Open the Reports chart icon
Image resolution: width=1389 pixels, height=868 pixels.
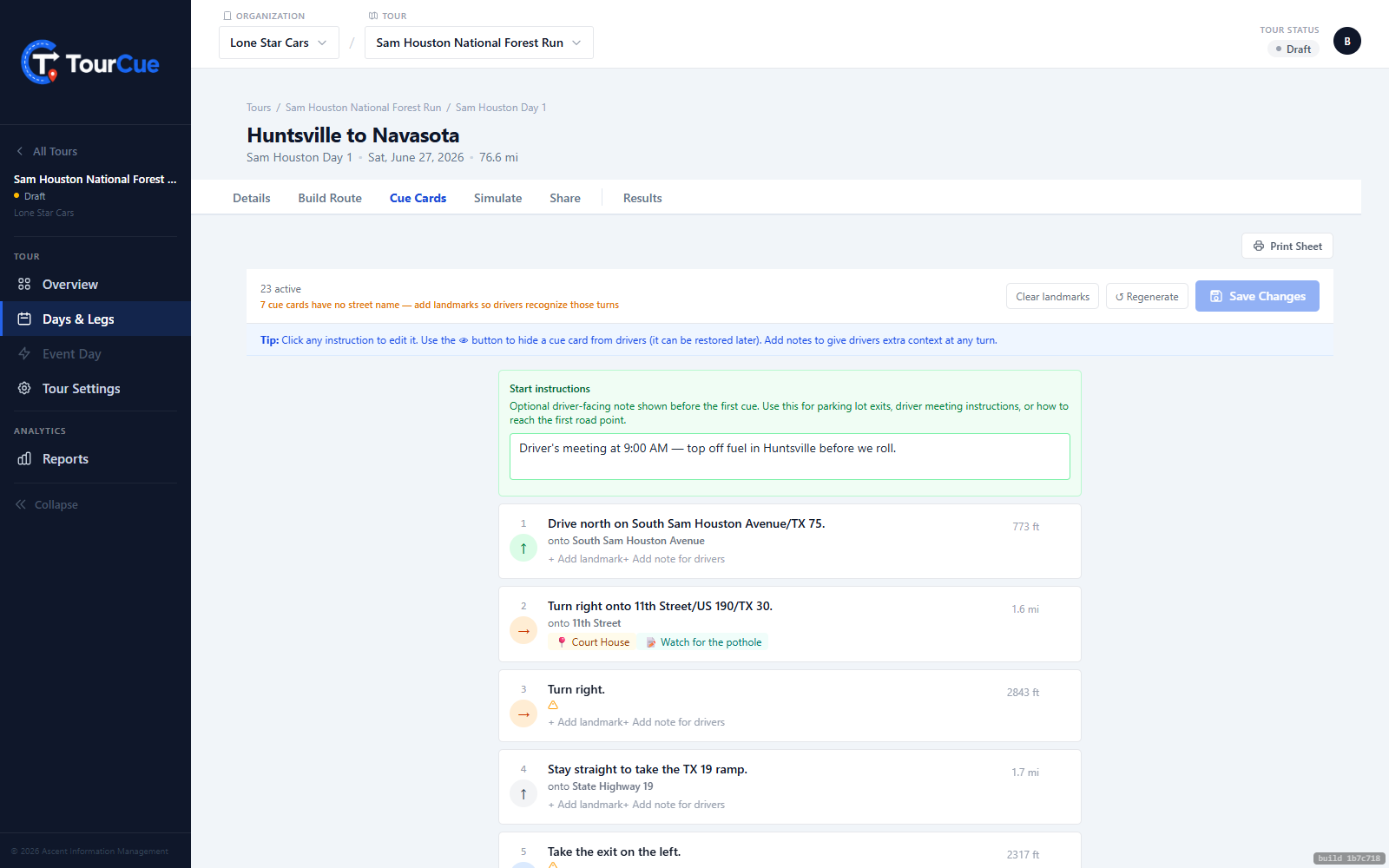[x=24, y=458]
